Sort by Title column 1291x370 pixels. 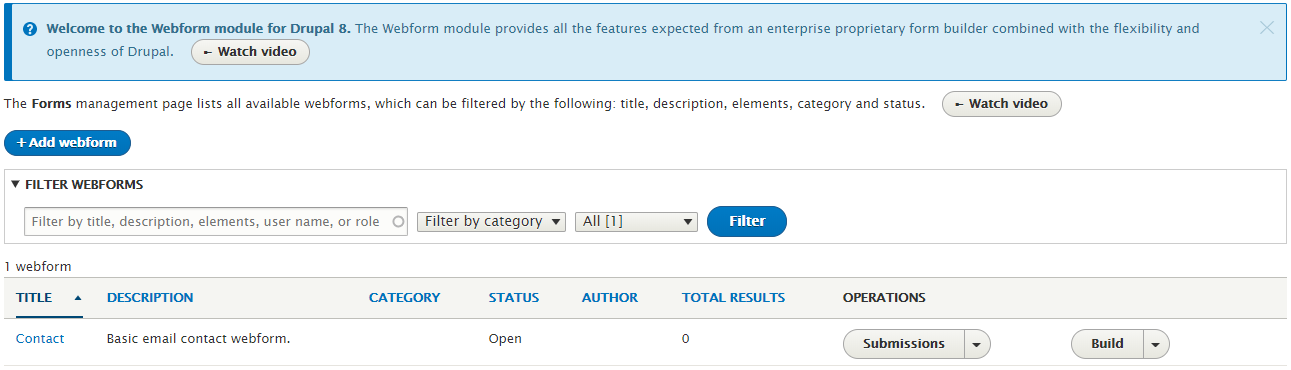34,298
